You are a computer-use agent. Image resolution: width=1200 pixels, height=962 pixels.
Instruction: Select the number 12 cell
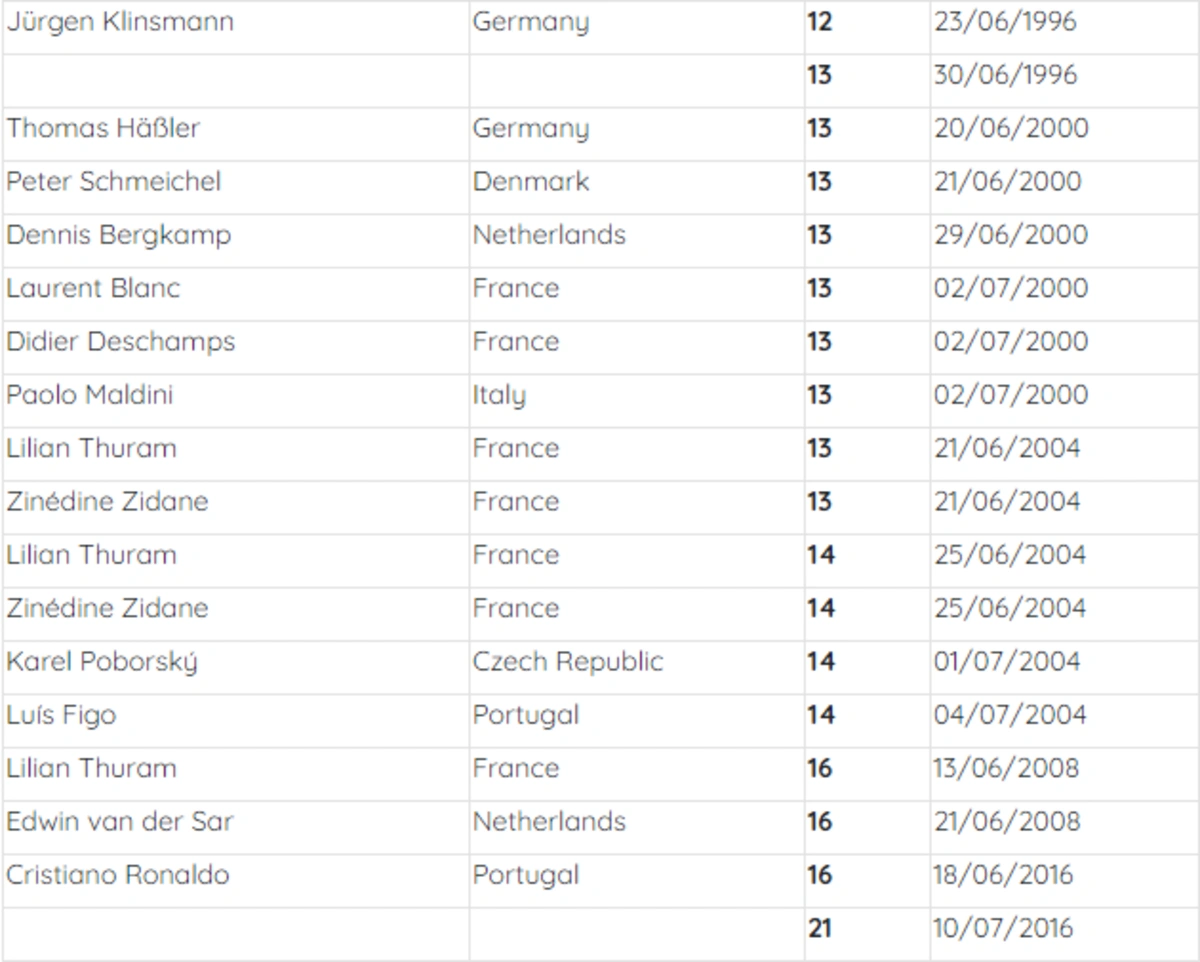pyautogui.click(x=820, y=22)
